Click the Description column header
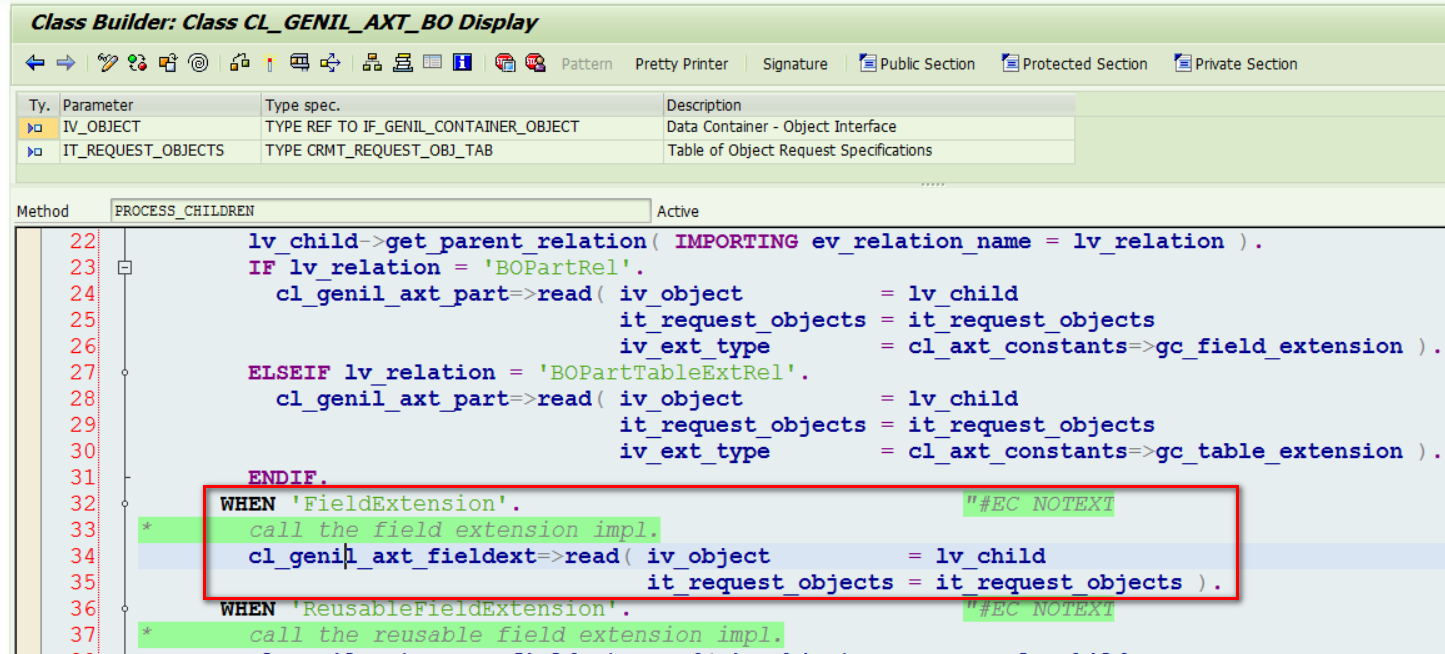Screen dimensions: 1445x654 pyautogui.click(x=870, y=105)
